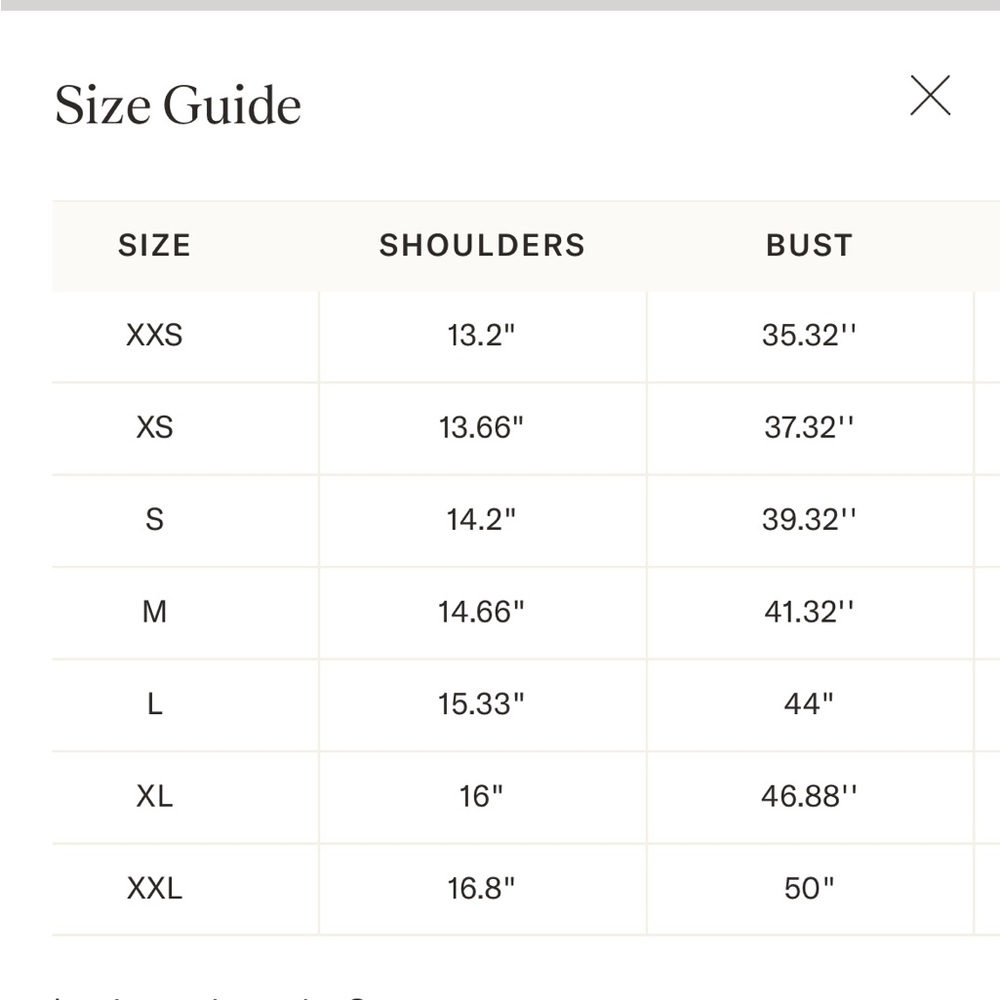
Task: Select the 35.32'' bust value
Action: [x=809, y=335]
